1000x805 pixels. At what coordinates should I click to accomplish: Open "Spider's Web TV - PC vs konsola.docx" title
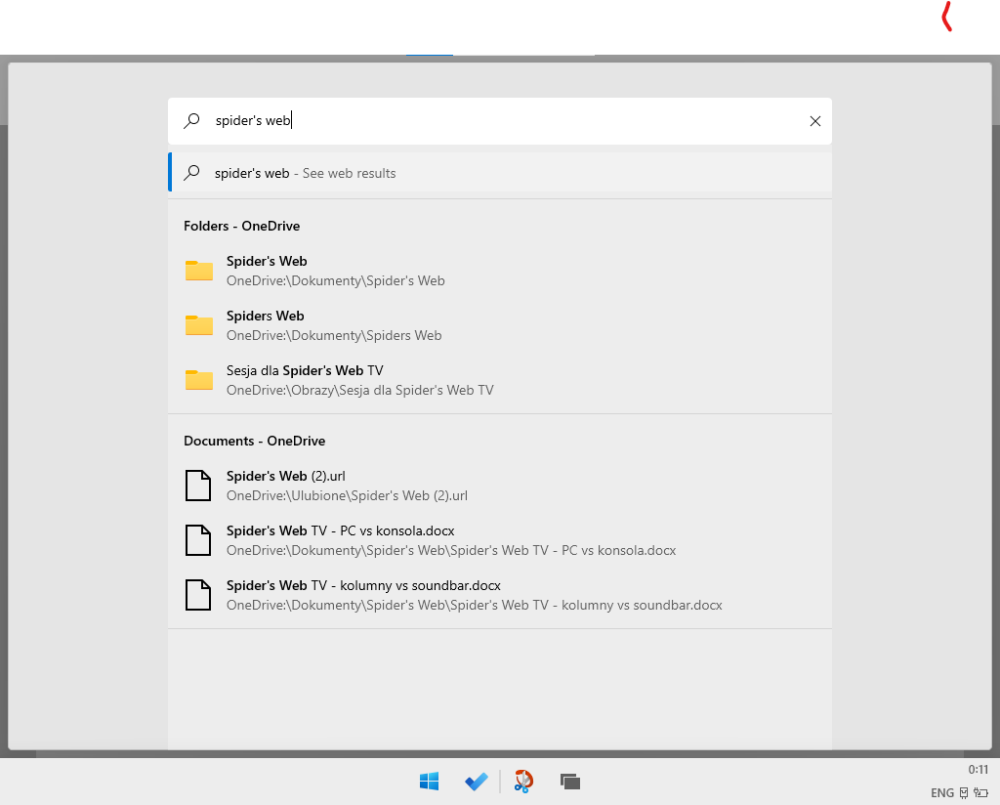pyautogui.click(x=341, y=531)
